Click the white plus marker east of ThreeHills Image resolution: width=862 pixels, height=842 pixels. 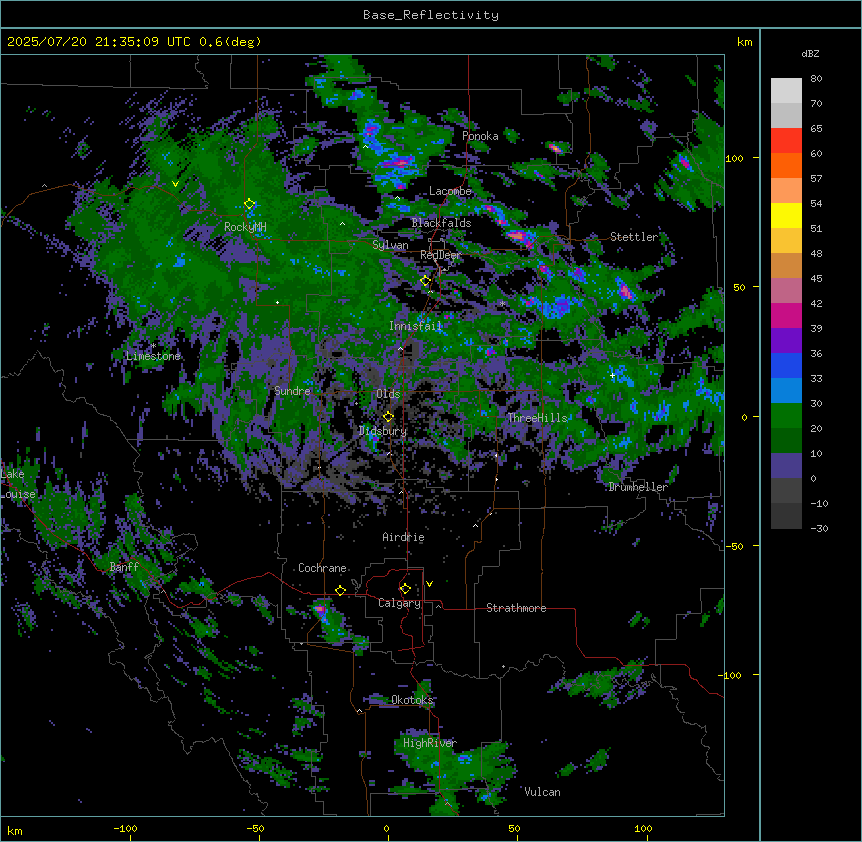pos(612,375)
